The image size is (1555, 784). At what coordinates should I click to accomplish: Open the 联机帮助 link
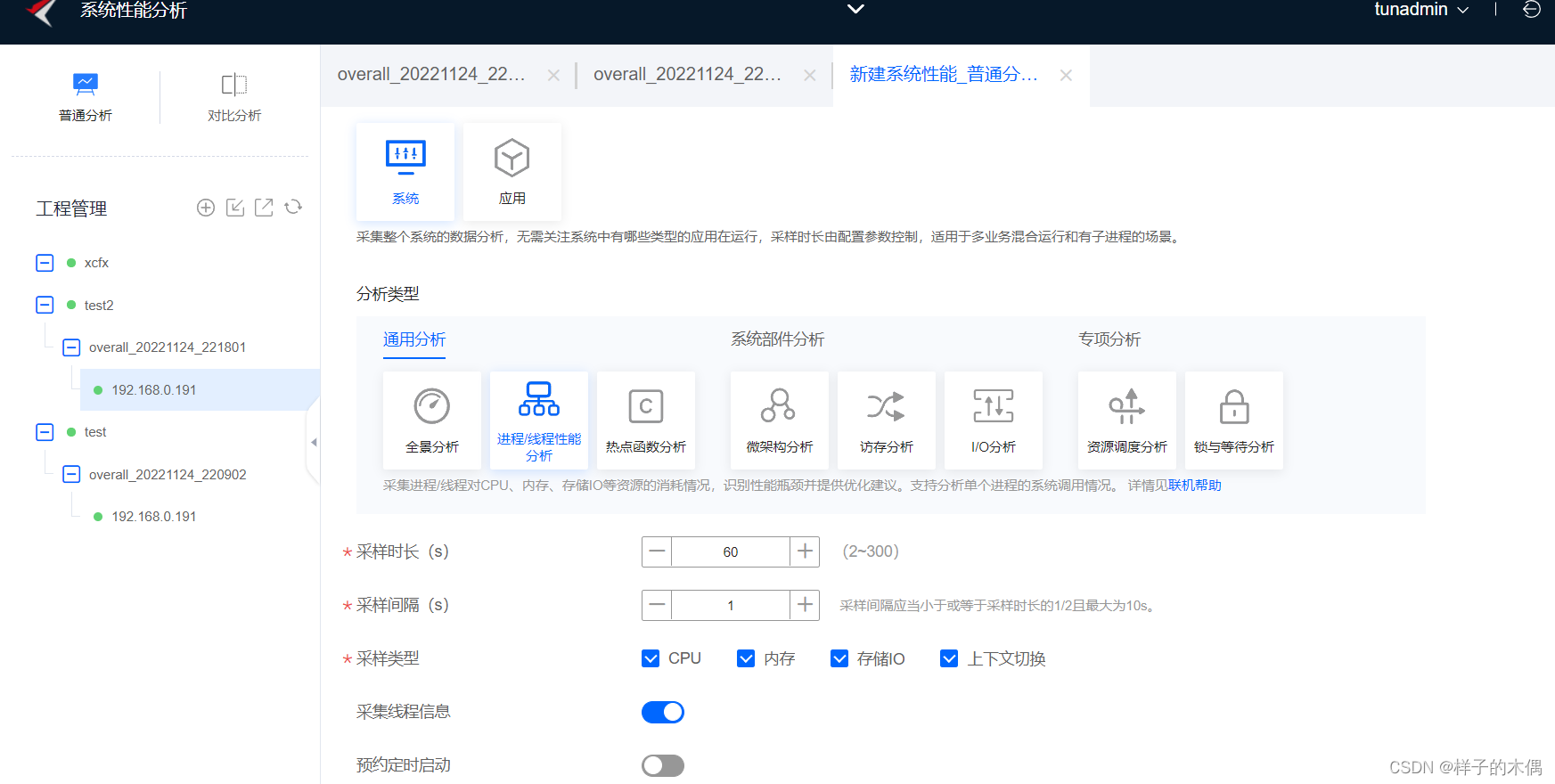coord(1195,486)
